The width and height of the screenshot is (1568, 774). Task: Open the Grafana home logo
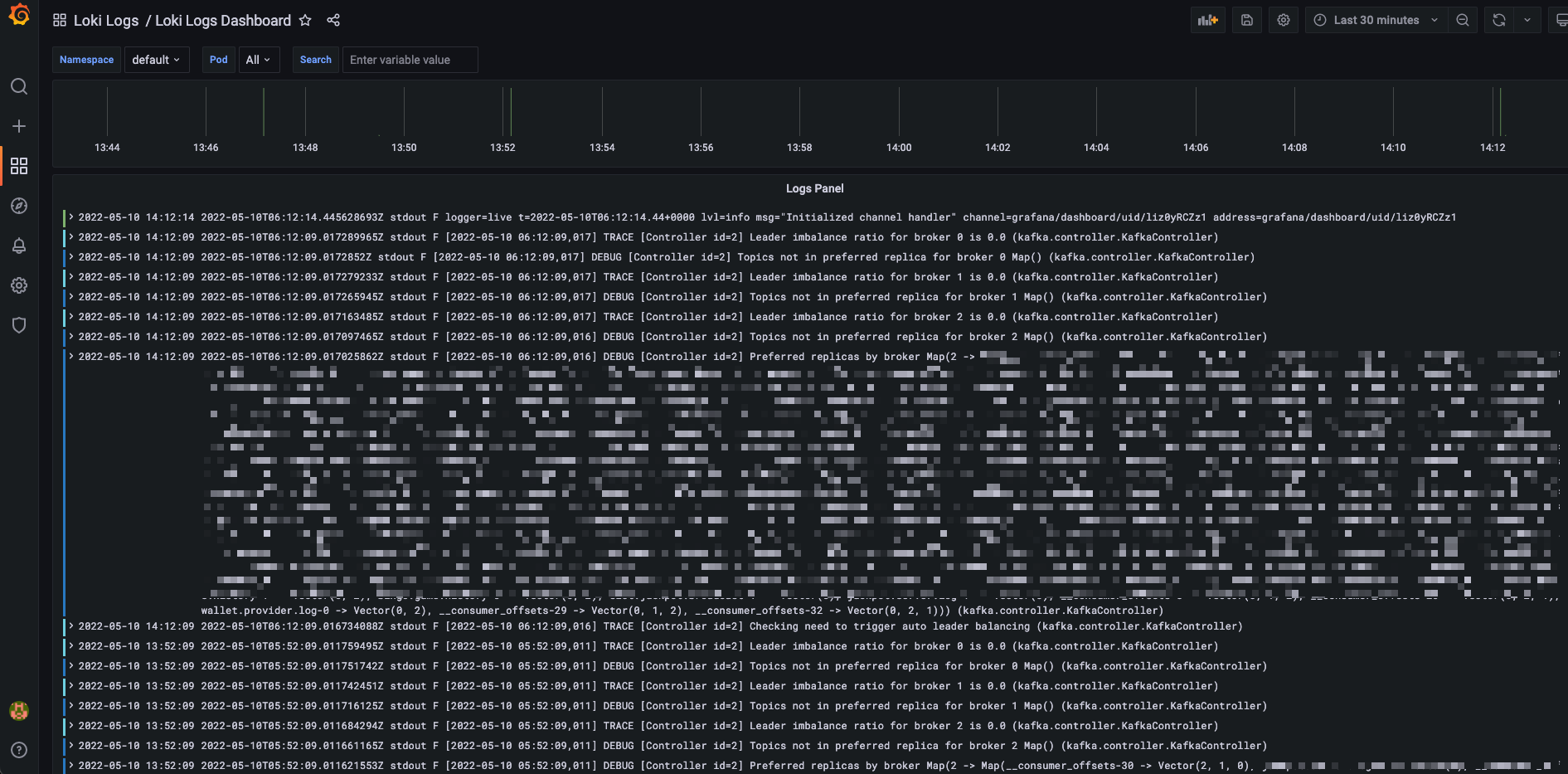19,15
